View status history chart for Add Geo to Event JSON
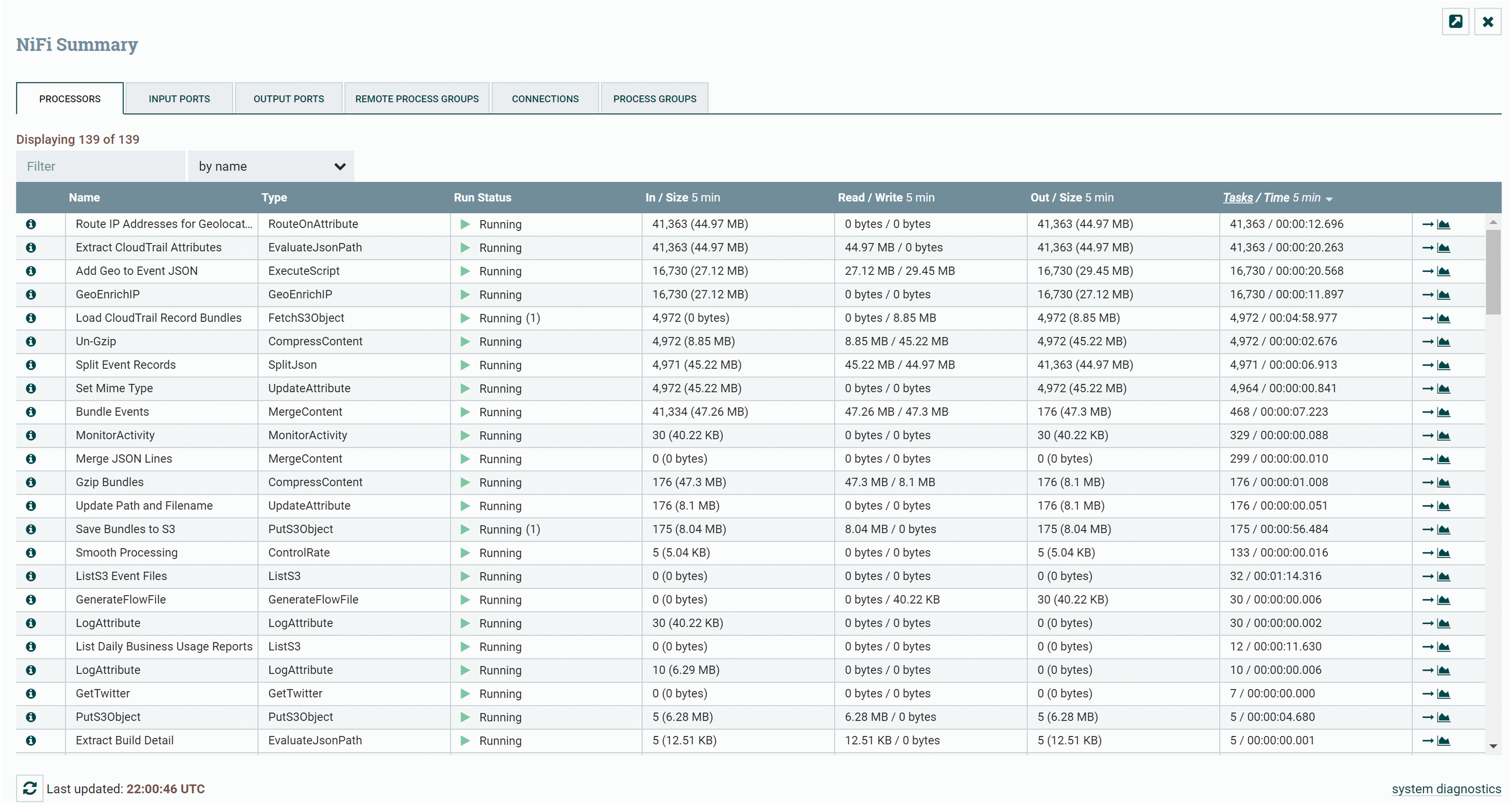The width and height of the screenshot is (1512, 805). 1444,271
